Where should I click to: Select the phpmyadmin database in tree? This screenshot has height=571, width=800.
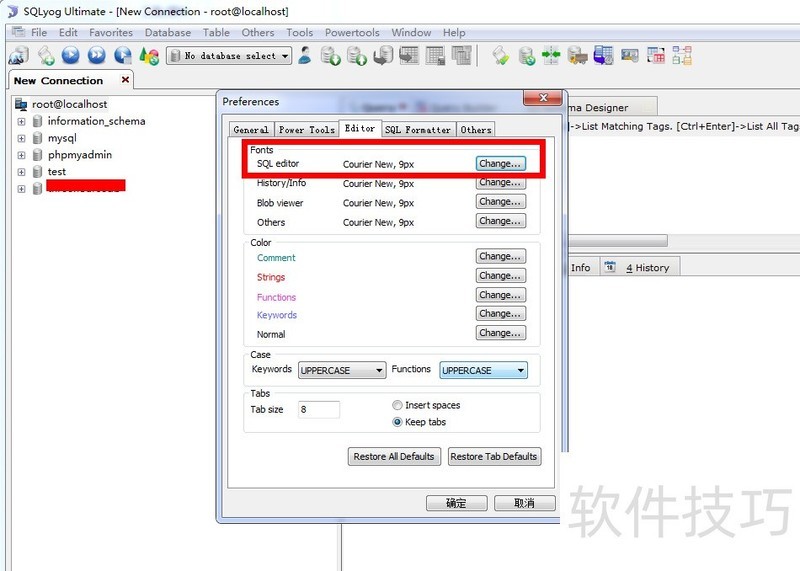pos(80,155)
